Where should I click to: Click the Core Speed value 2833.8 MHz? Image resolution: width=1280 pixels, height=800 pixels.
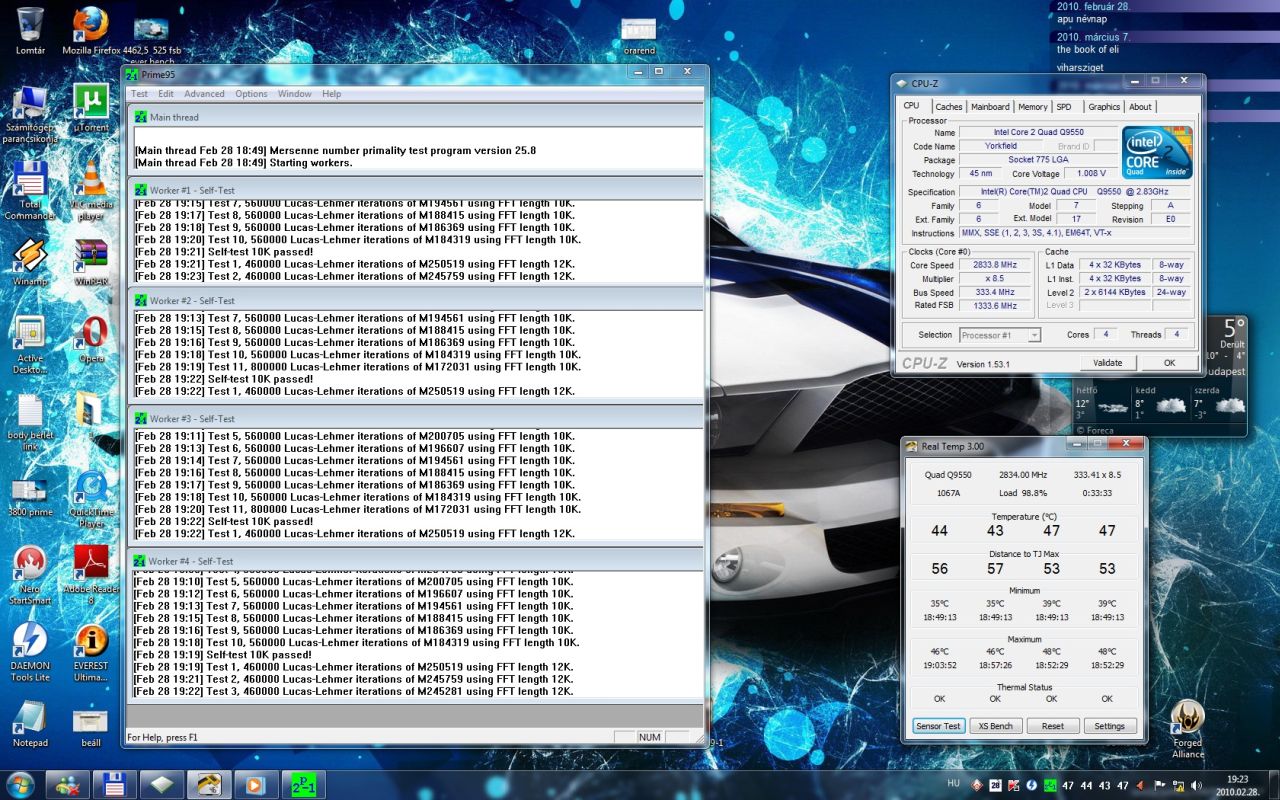(x=994, y=265)
